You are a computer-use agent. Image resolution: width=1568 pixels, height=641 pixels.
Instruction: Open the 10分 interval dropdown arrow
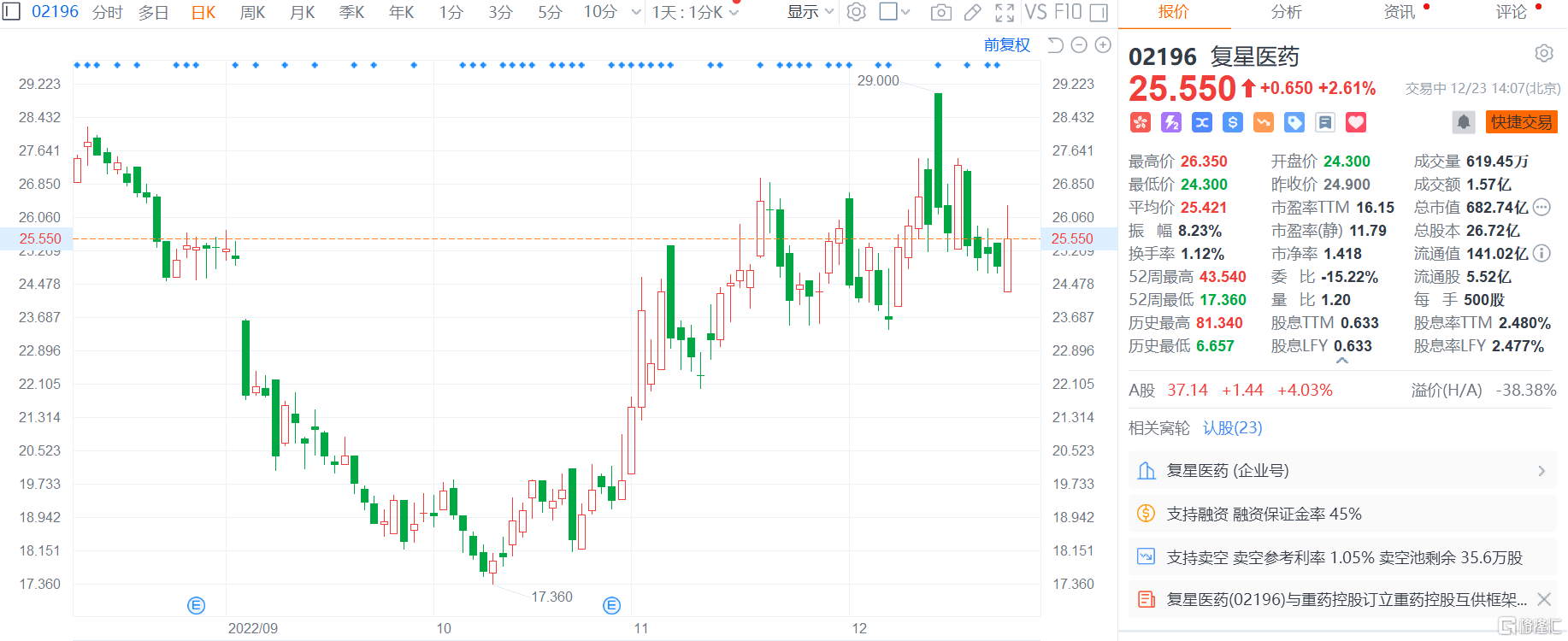[636, 13]
